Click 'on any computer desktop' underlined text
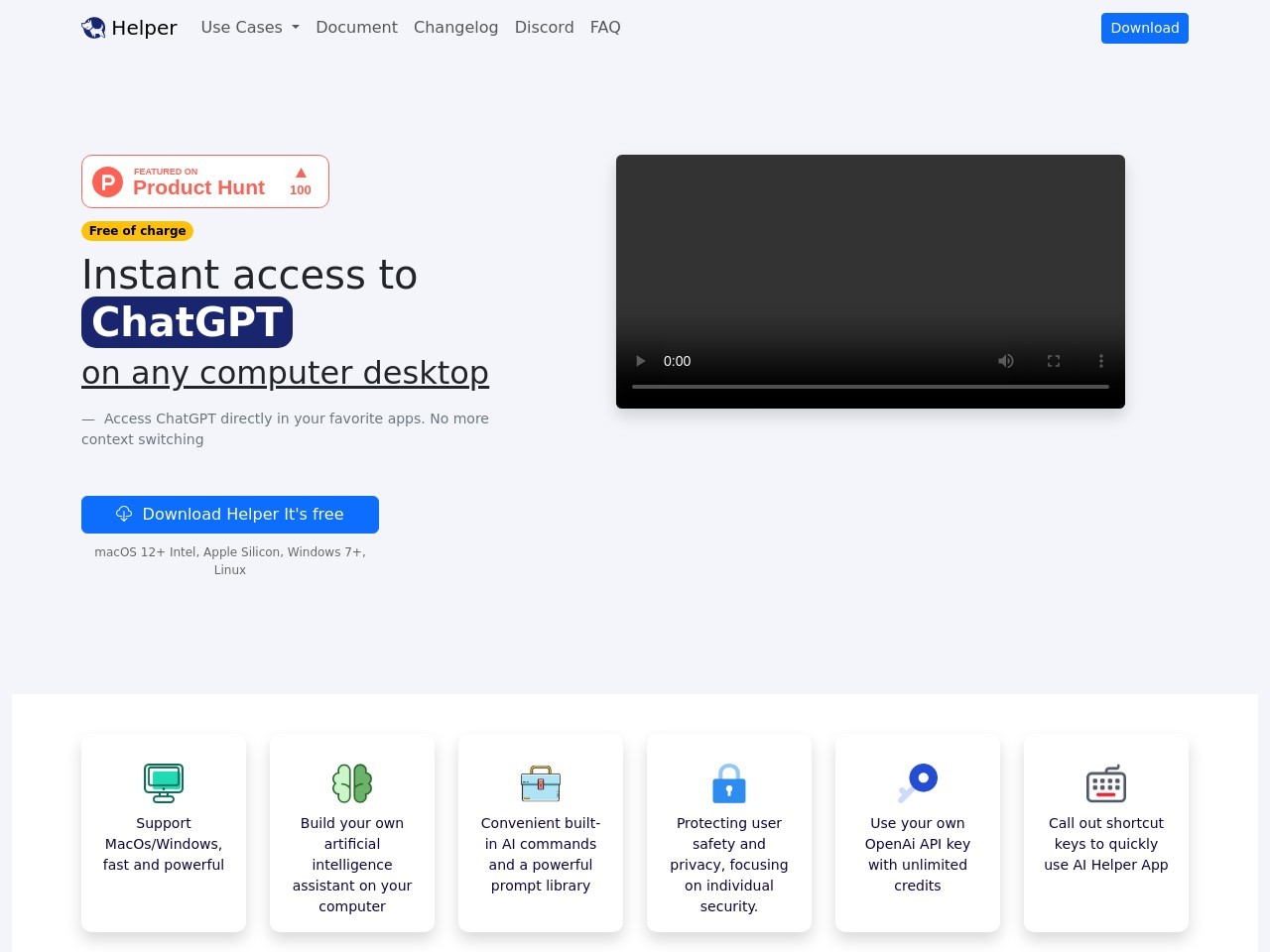 click(285, 373)
